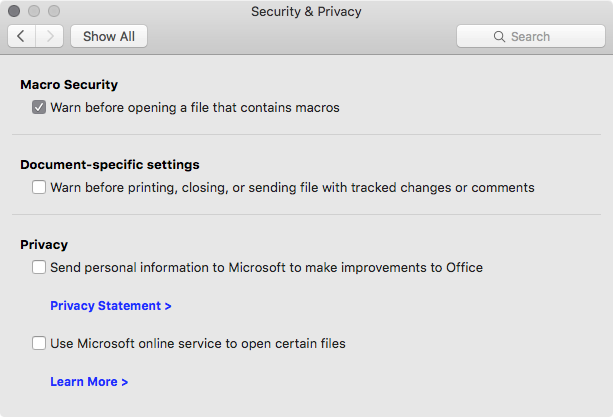Click the Privacy section heading

click(x=44, y=244)
